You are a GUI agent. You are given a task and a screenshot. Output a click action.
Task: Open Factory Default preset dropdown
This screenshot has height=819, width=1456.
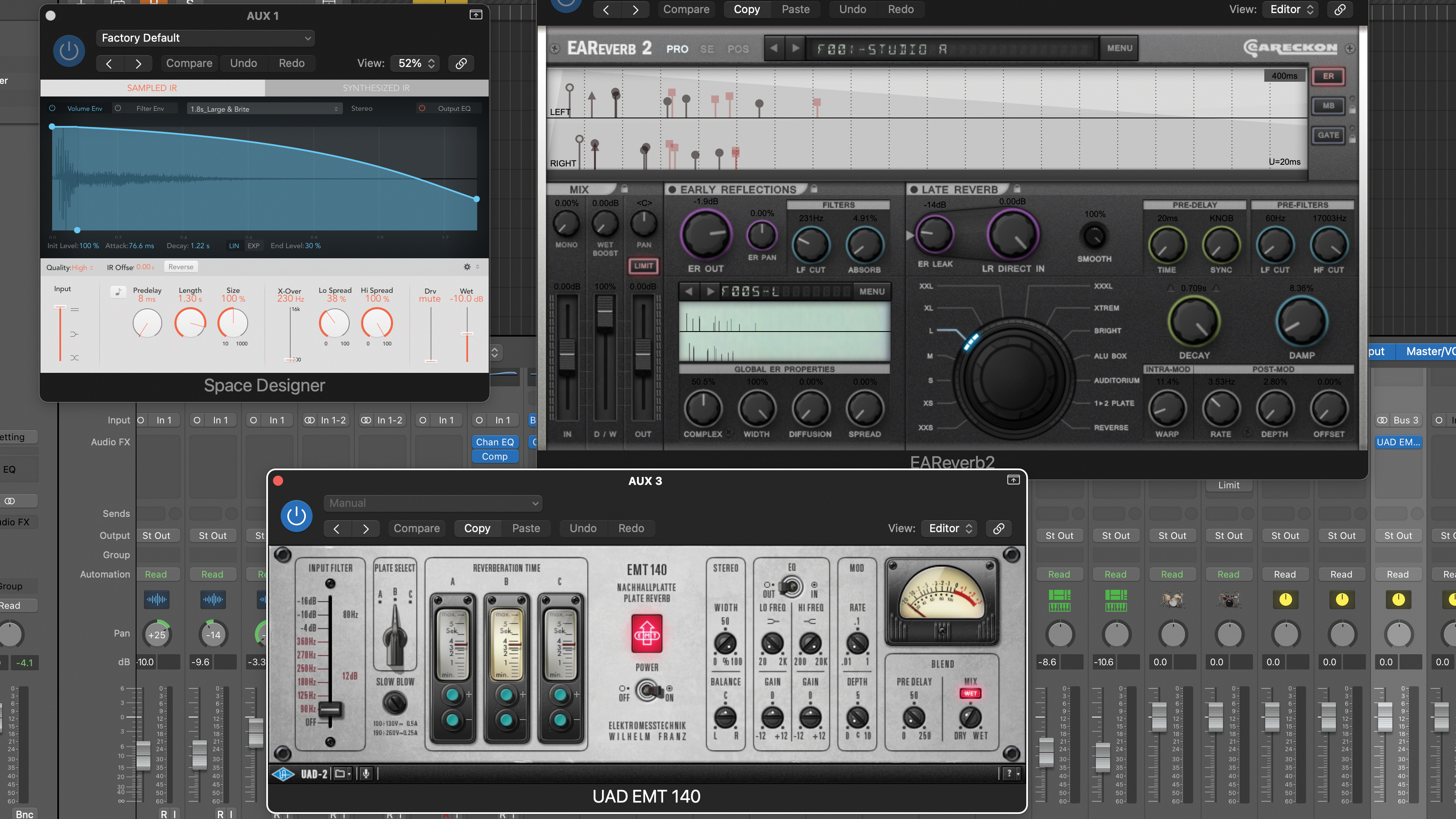[x=205, y=38]
